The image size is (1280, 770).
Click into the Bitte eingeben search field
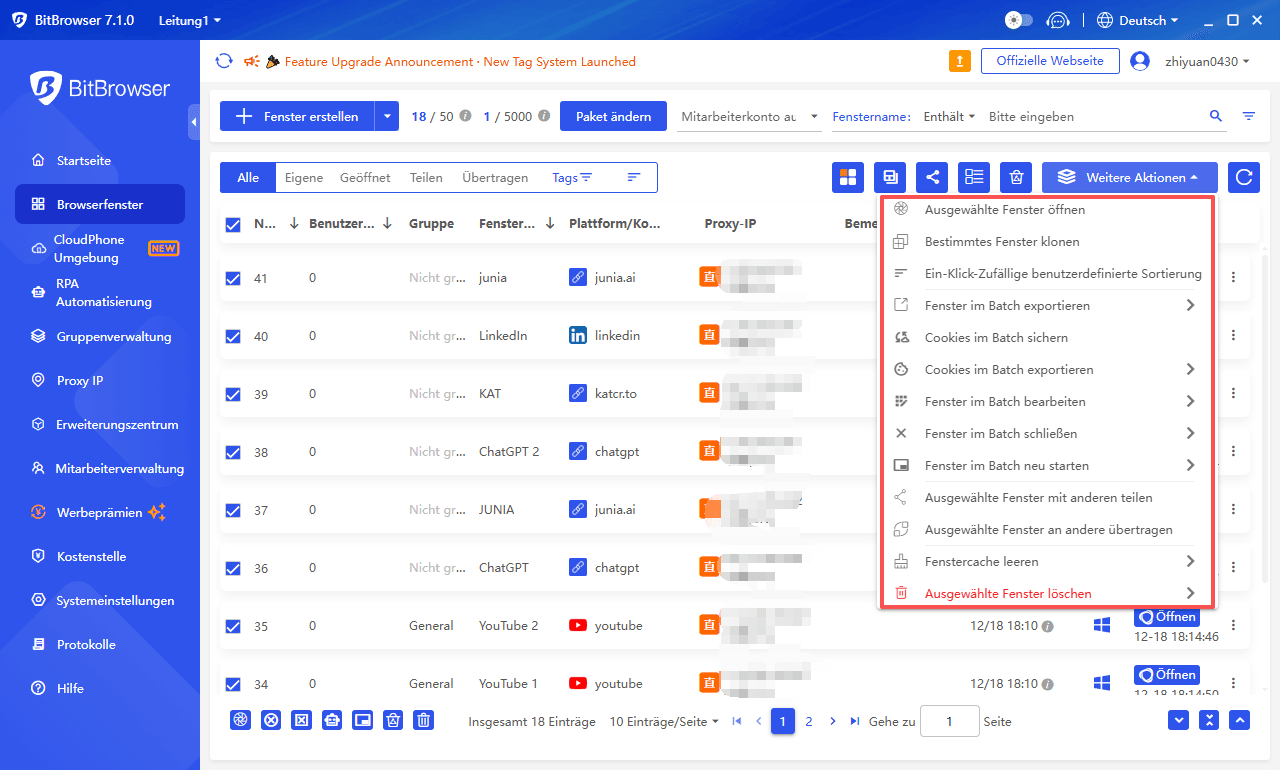pos(1095,116)
